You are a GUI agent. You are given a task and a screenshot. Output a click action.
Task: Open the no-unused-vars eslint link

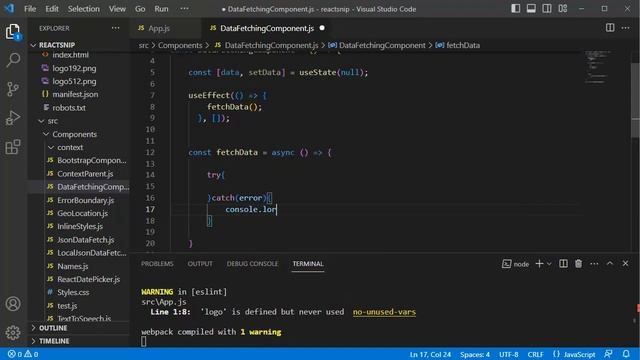tap(384, 312)
